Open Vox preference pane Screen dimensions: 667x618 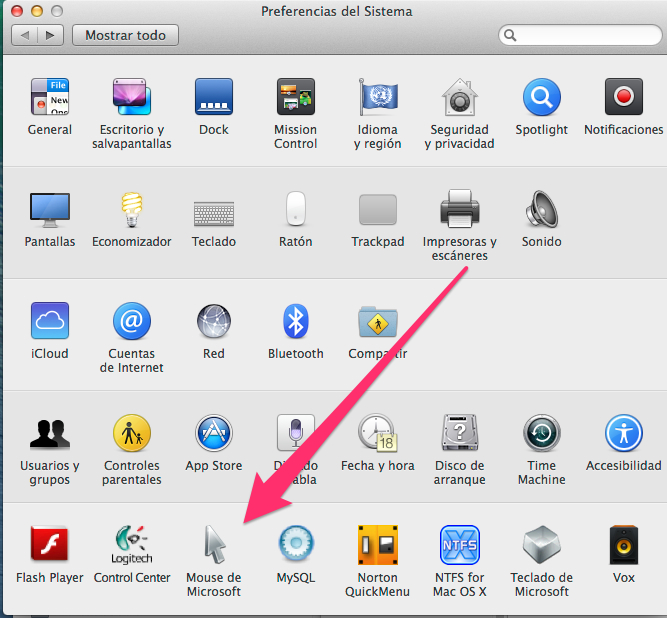point(624,545)
